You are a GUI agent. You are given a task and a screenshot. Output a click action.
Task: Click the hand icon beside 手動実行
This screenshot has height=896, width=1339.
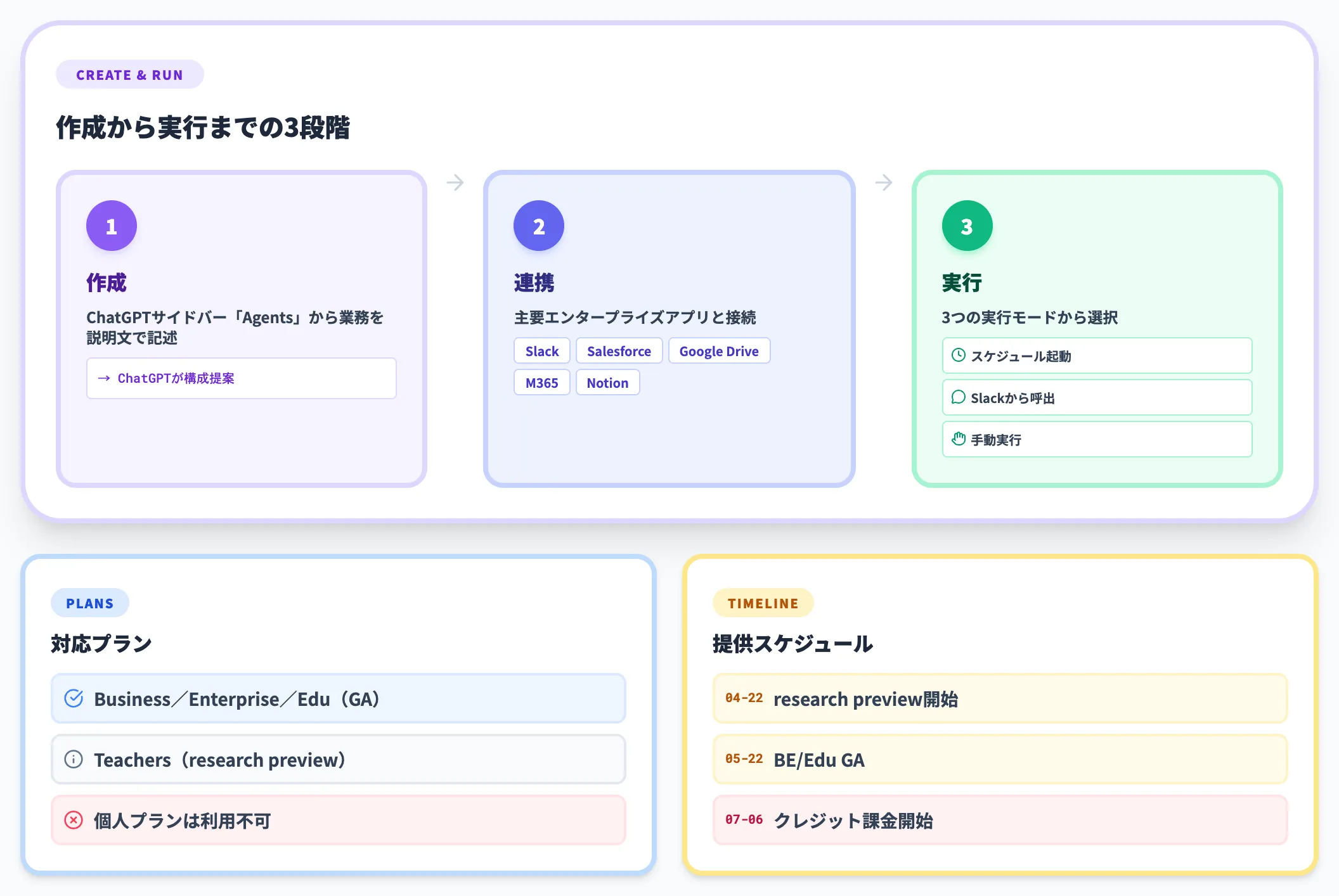(x=959, y=439)
